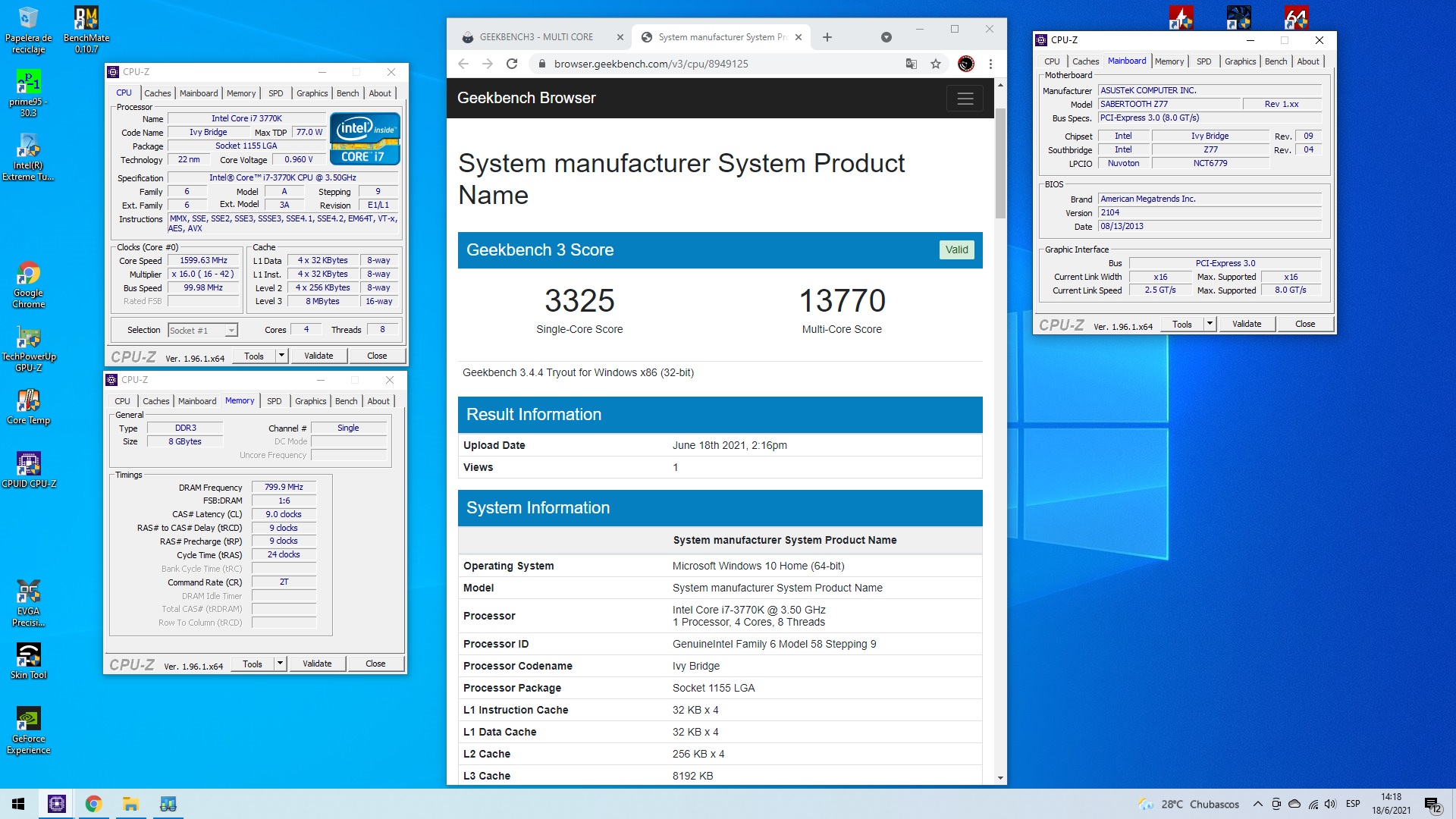The width and height of the screenshot is (1456, 819).
Task: Click the Intel Core i7 3770K name field
Action: (x=246, y=118)
